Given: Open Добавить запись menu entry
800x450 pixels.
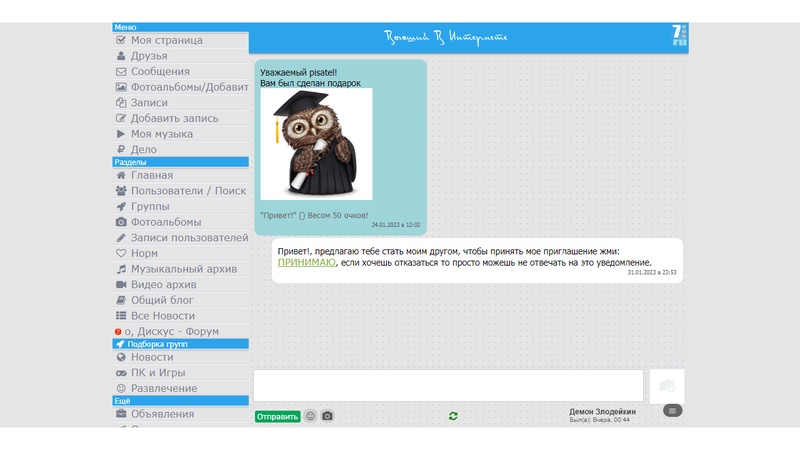Looking at the screenshot, I should [x=174, y=118].
